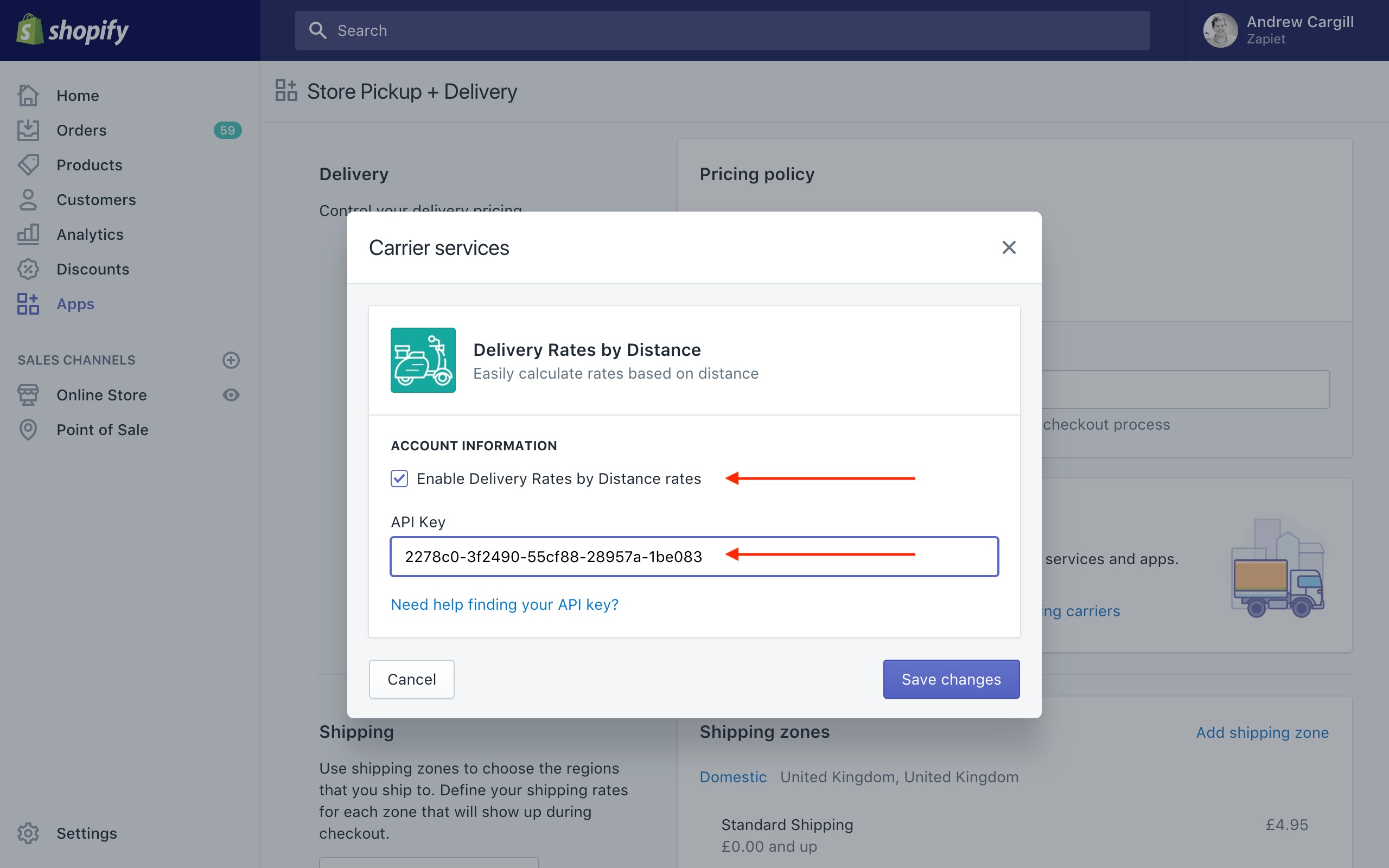Click the Point of Sale pin icon

tap(28, 430)
